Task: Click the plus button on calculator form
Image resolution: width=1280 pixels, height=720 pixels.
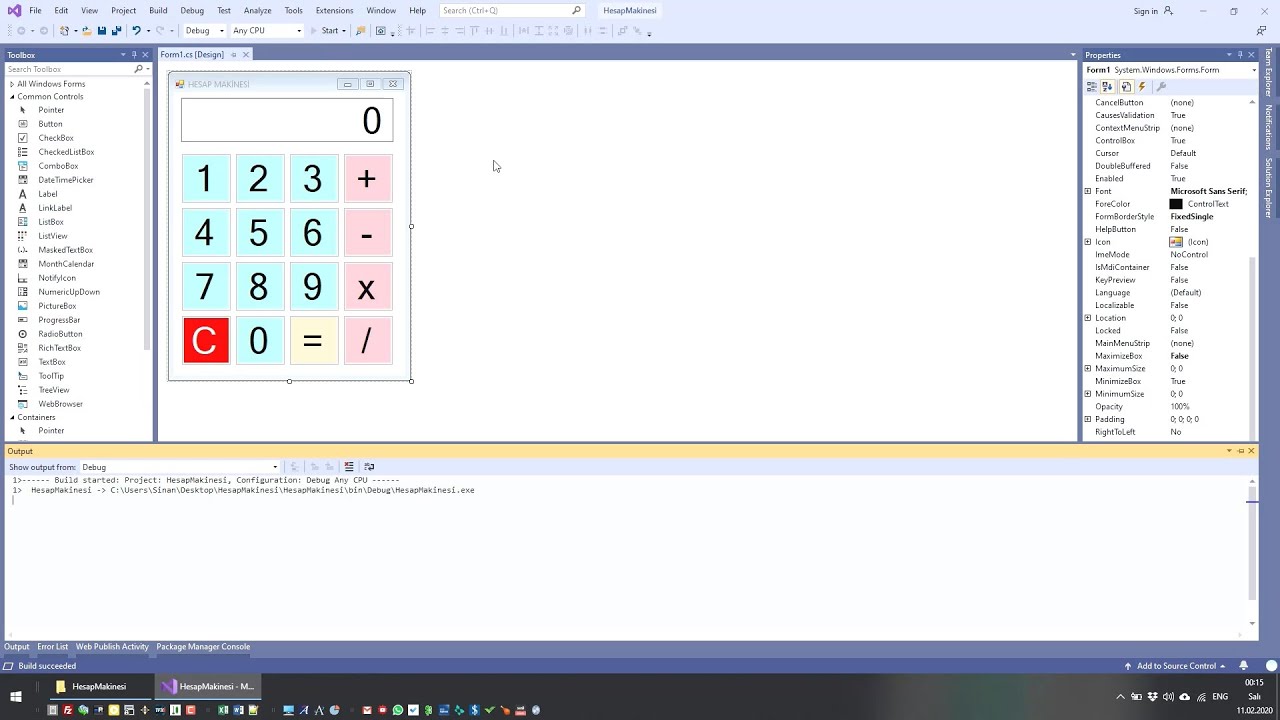Action: coord(367,179)
